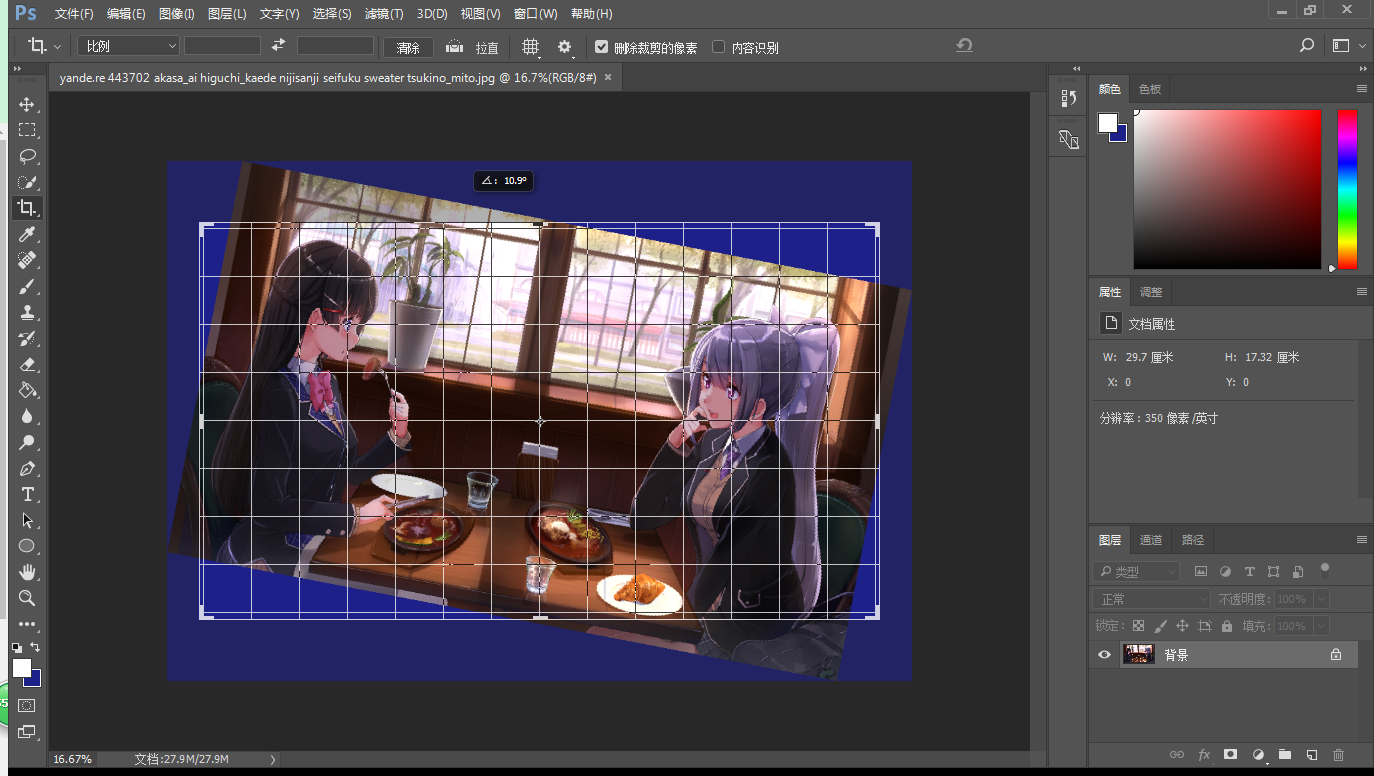1374x776 pixels.
Task: Open the 比例 crop ratio dropdown
Action: (128, 46)
